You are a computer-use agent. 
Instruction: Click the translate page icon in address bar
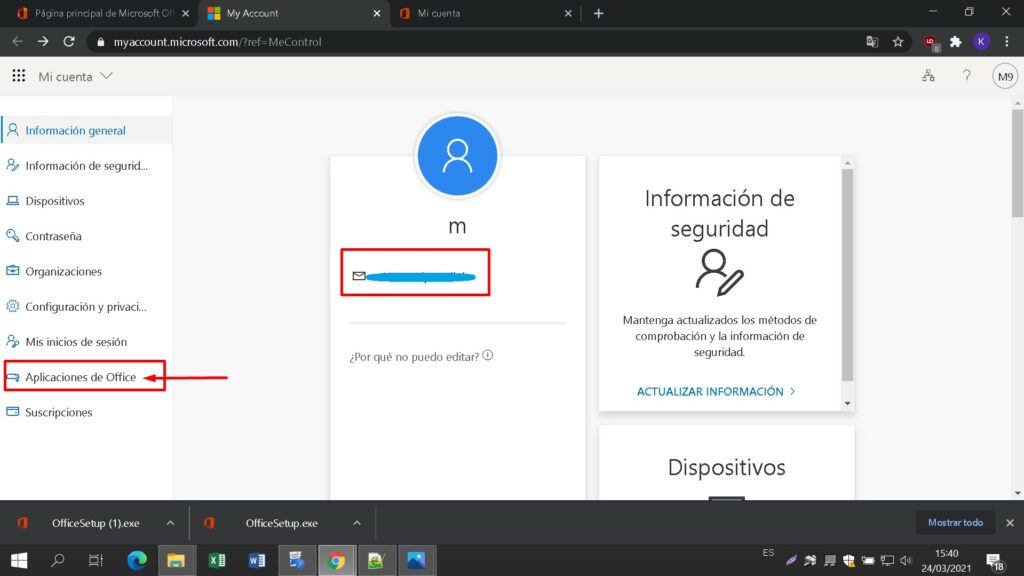point(872,42)
